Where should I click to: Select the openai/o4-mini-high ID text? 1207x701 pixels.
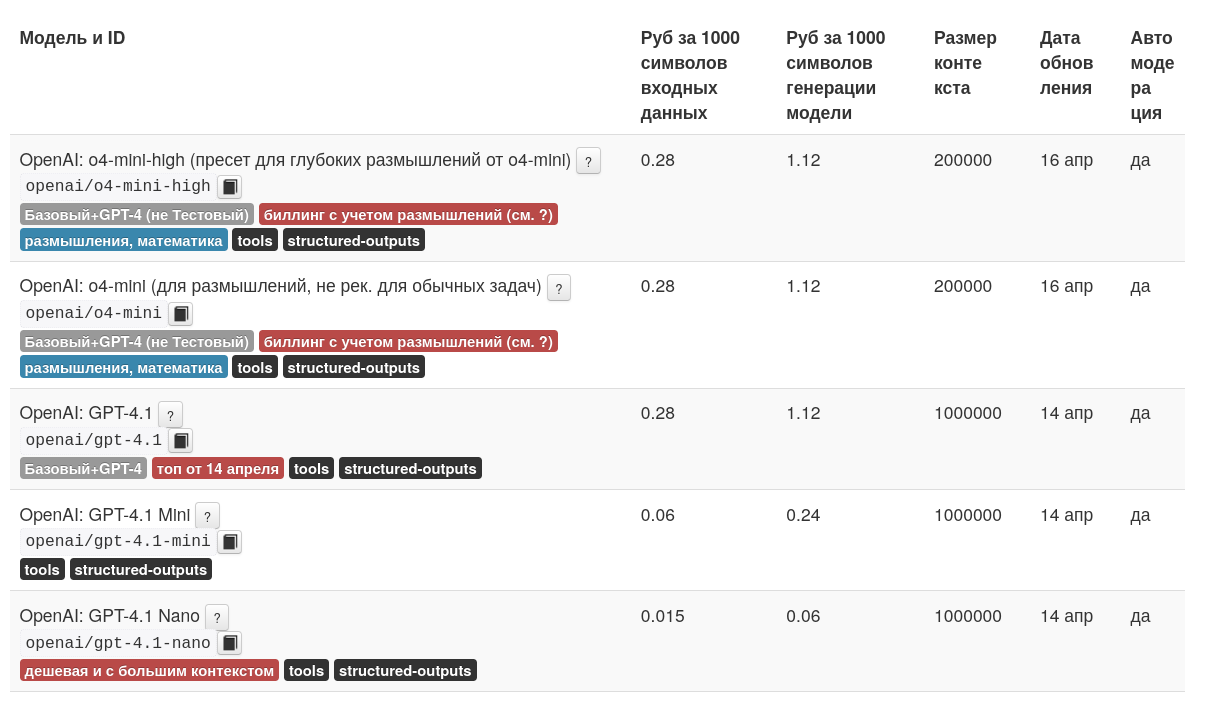(118, 186)
